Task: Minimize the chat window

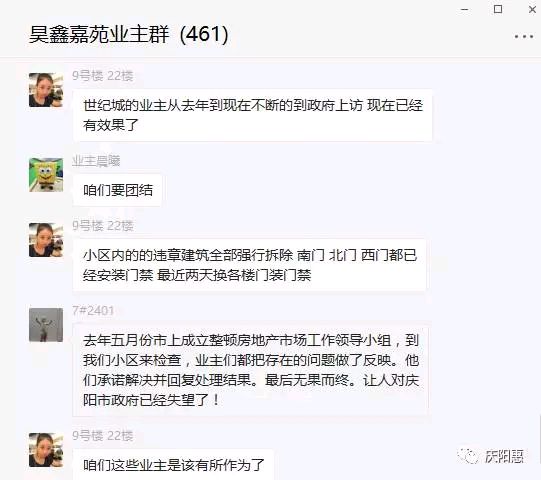Action: (x=465, y=9)
